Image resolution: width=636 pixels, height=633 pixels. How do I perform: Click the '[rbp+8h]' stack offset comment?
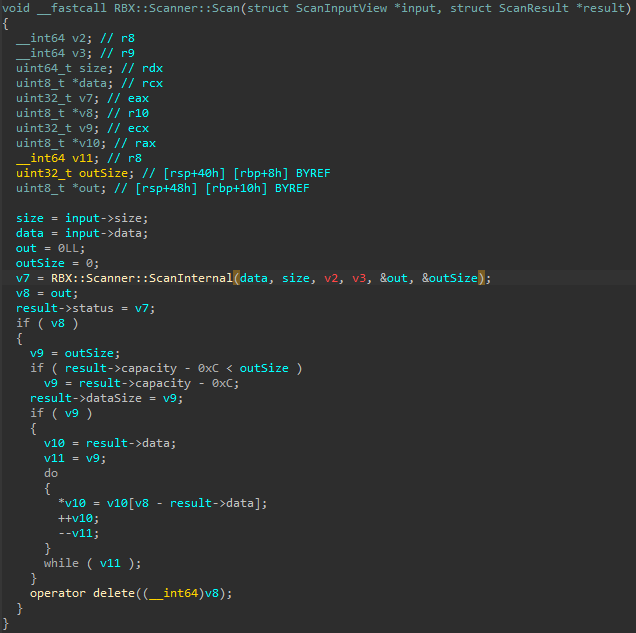[261, 173]
